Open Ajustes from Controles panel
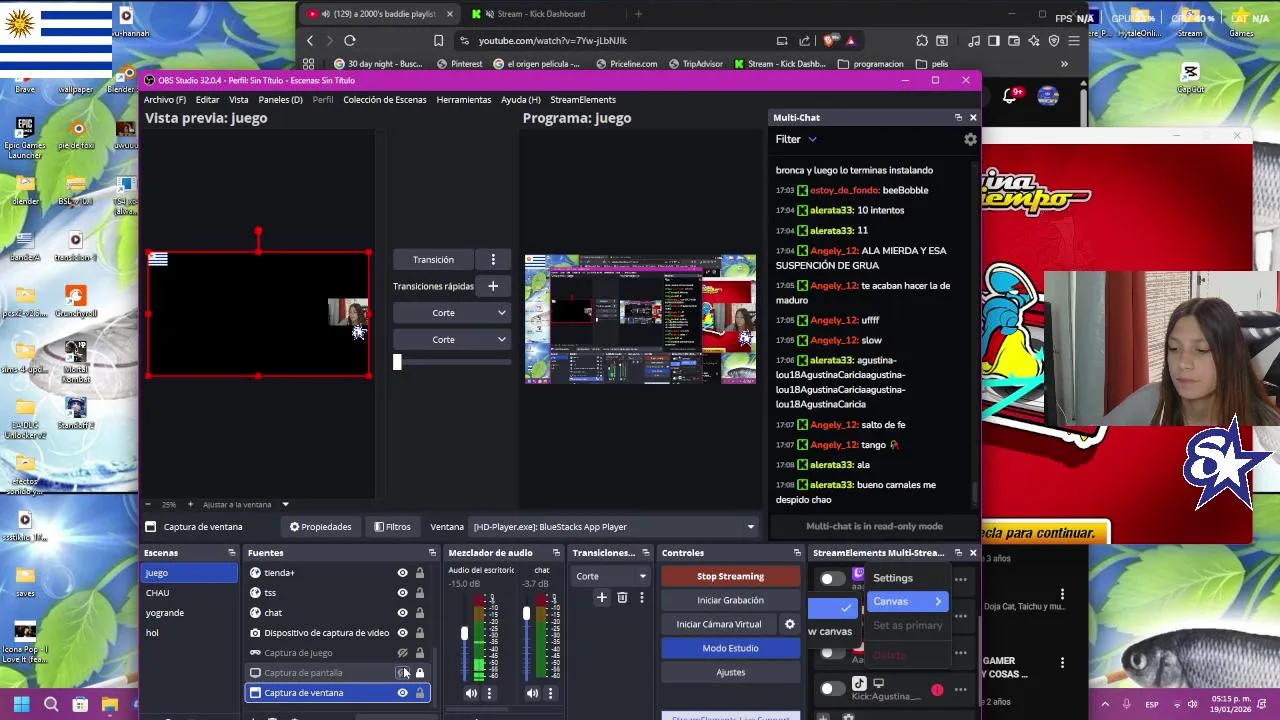Image resolution: width=1280 pixels, height=720 pixels. click(x=730, y=672)
